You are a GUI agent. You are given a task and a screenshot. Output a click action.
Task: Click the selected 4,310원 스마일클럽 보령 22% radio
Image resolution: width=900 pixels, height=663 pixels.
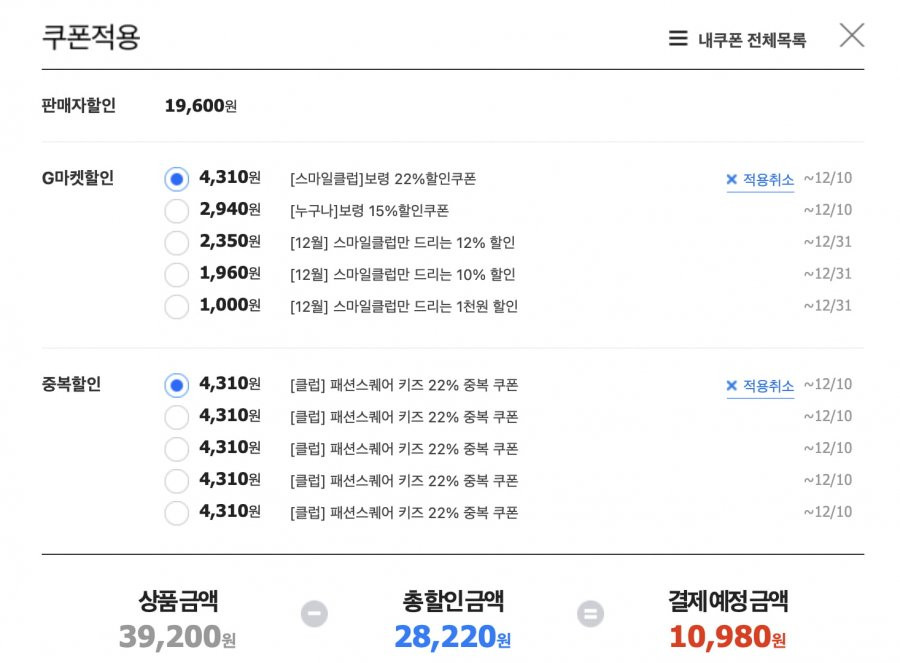coord(177,179)
